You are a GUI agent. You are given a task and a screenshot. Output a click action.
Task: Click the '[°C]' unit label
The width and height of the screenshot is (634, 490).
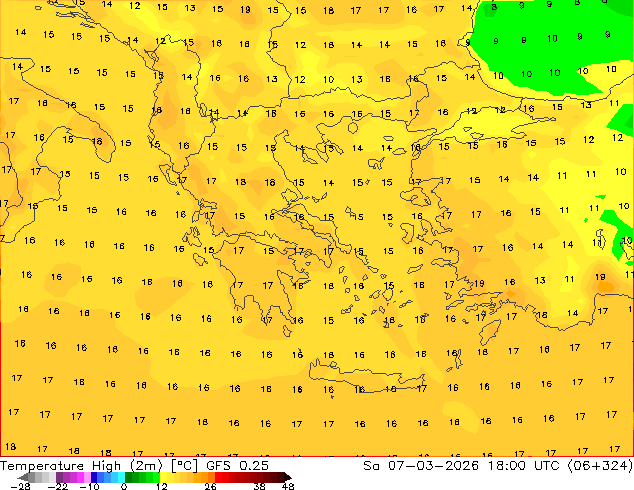tap(184, 466)
